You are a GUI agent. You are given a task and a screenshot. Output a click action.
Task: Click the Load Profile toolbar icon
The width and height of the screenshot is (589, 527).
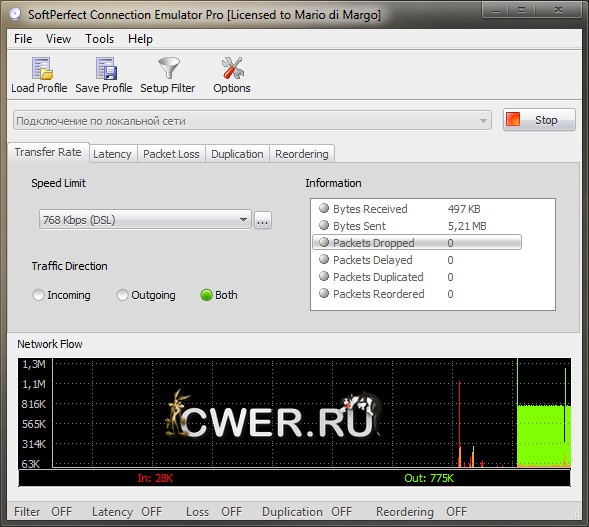(42, 68)
